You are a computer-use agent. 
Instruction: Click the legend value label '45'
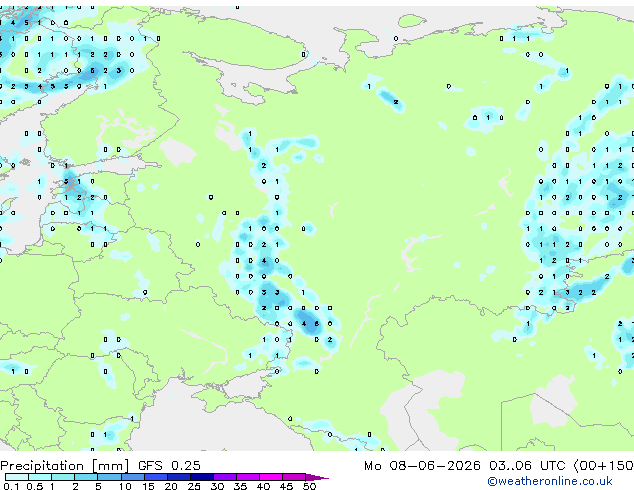pyautogui.click(x=286, y=486)
